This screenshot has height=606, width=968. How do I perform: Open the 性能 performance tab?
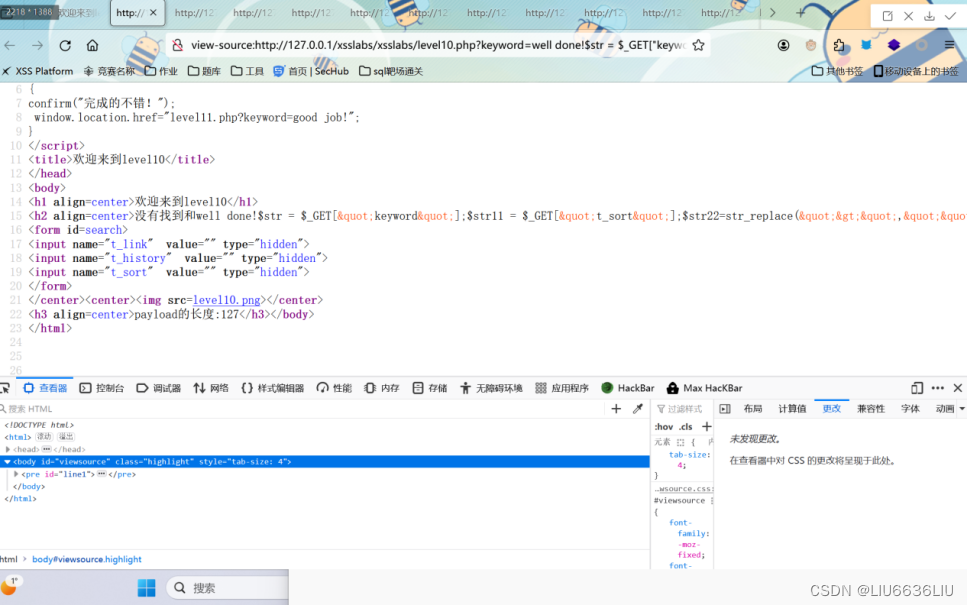(334, 388)
